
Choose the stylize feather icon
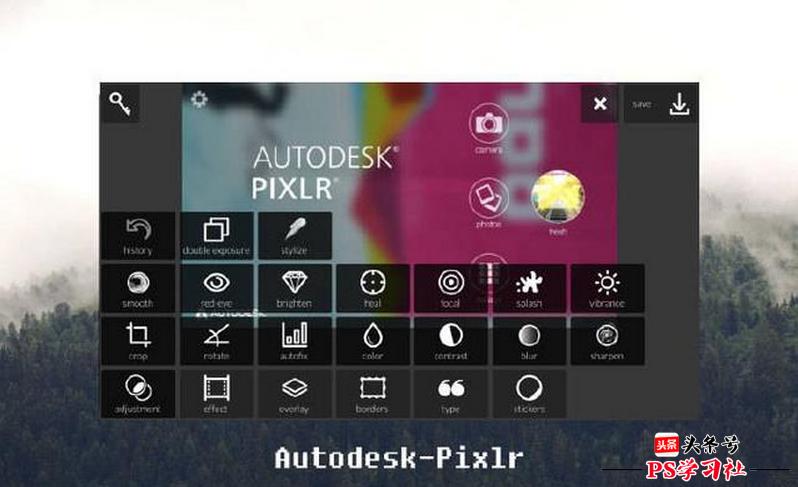click(x=295, y=236)
